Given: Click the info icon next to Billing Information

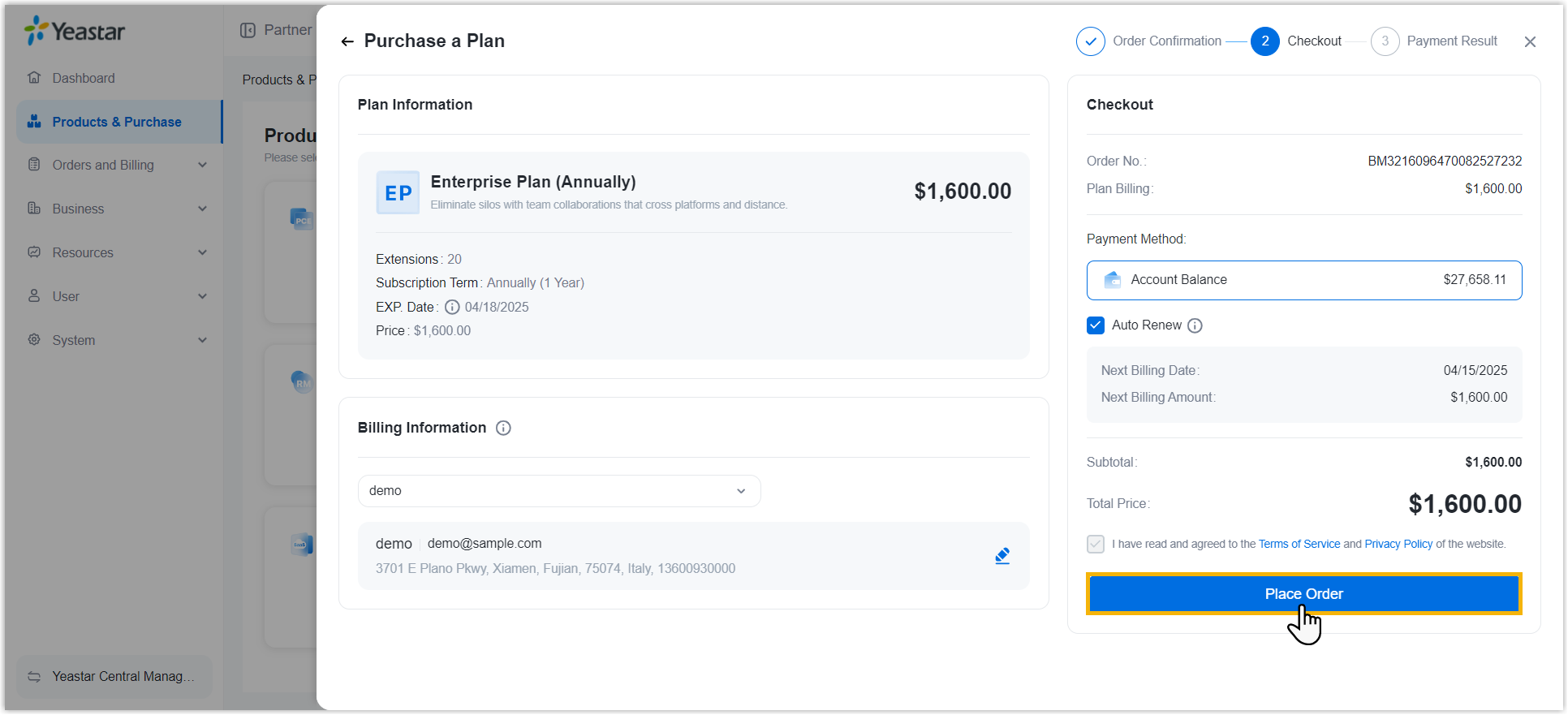Looking at the screenshot, I should tap(503, 428).
